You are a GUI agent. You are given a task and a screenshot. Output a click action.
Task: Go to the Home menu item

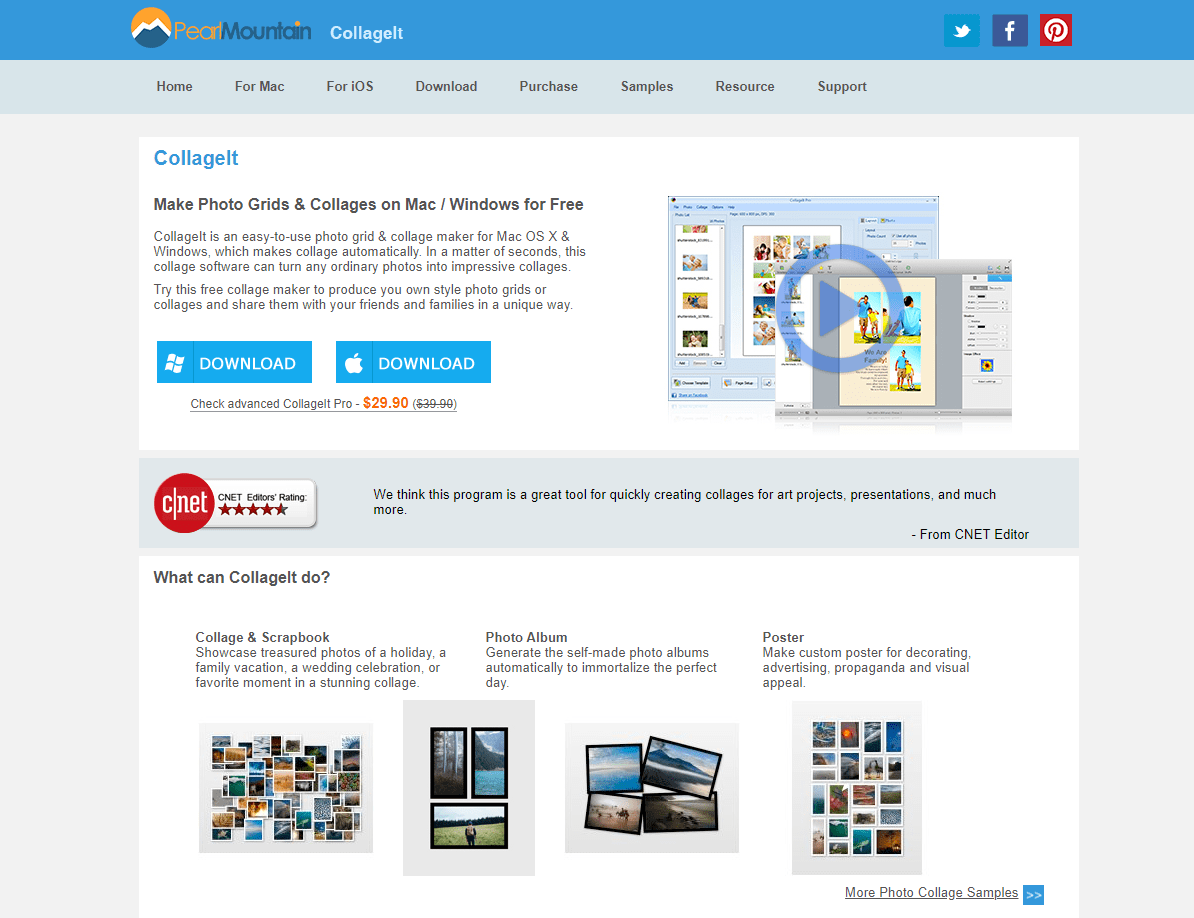coord(174,87)
